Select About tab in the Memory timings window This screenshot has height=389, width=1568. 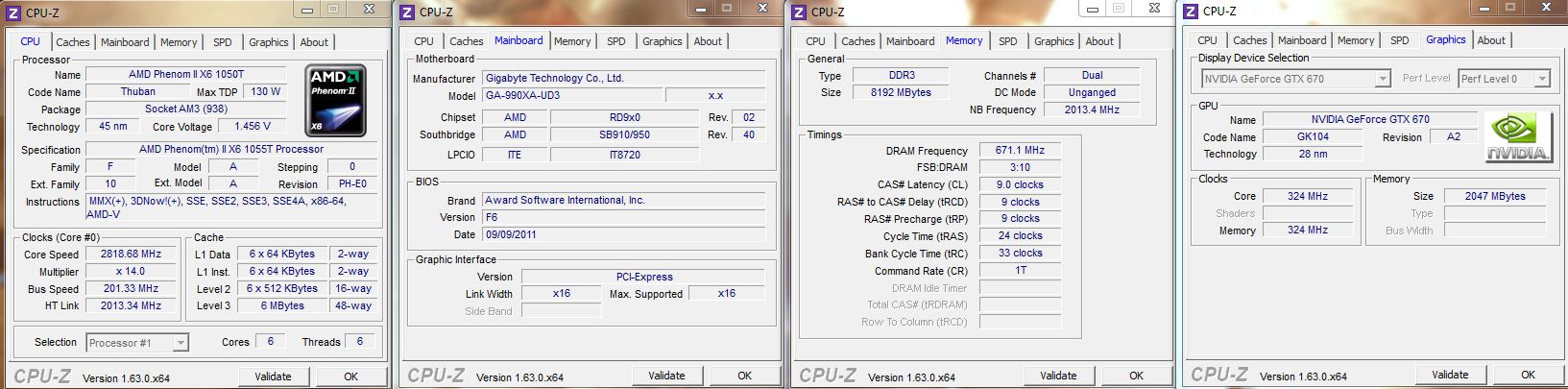[1099, 41]
